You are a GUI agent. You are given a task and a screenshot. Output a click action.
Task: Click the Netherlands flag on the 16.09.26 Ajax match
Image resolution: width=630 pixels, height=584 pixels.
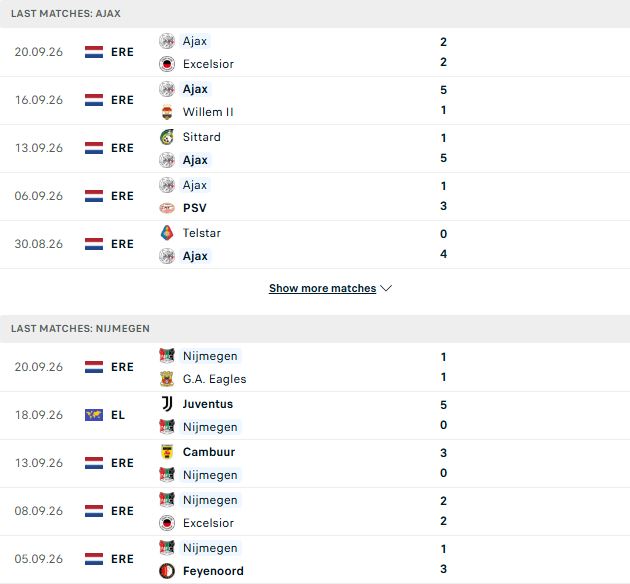point(94,100)
